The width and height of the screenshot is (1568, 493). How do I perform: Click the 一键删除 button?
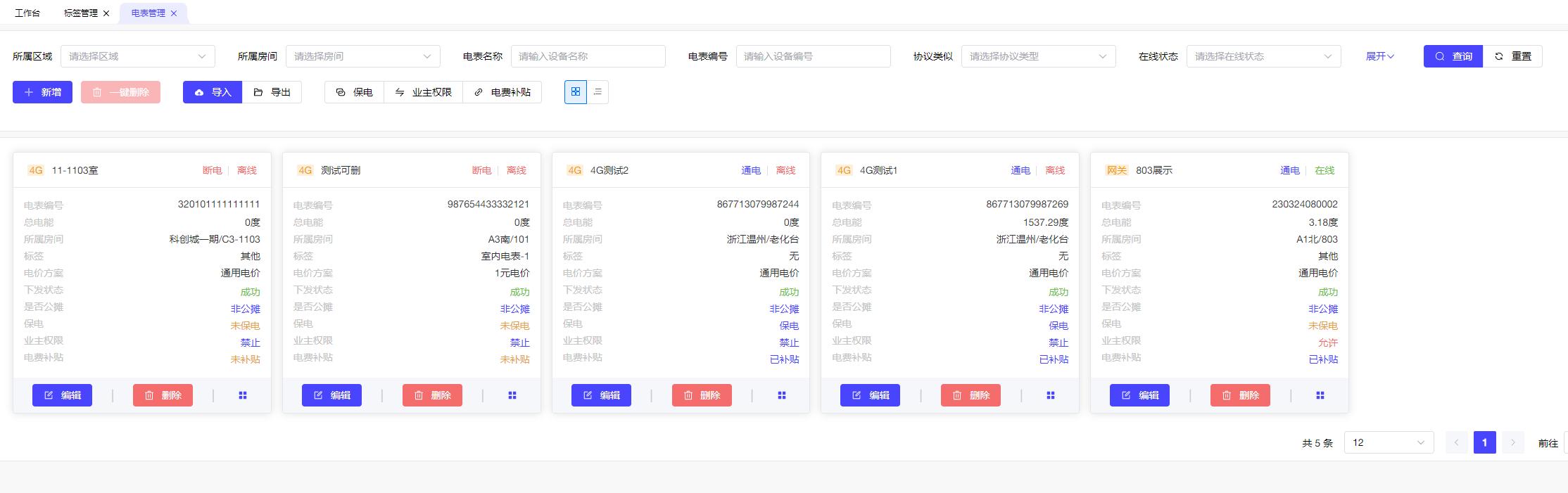(120, 92)
